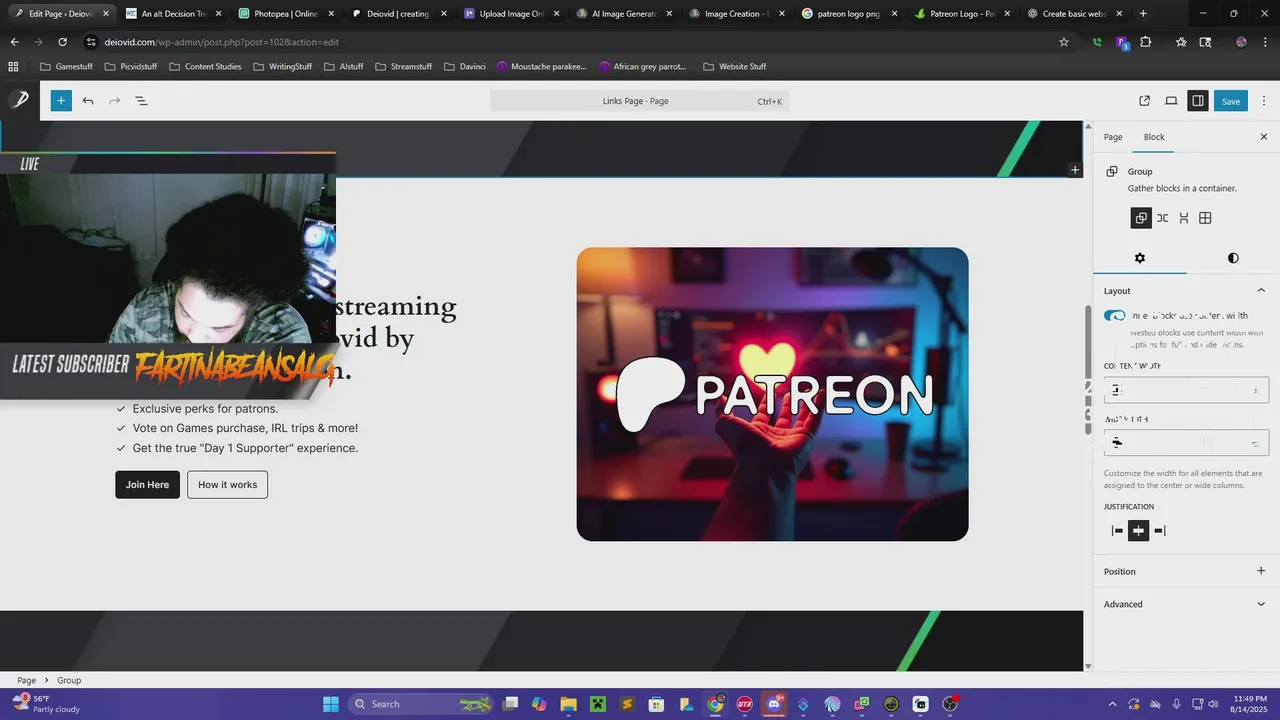Open the page preview in a new tab
The image size is (1280, 720).
click(1145, 101)
